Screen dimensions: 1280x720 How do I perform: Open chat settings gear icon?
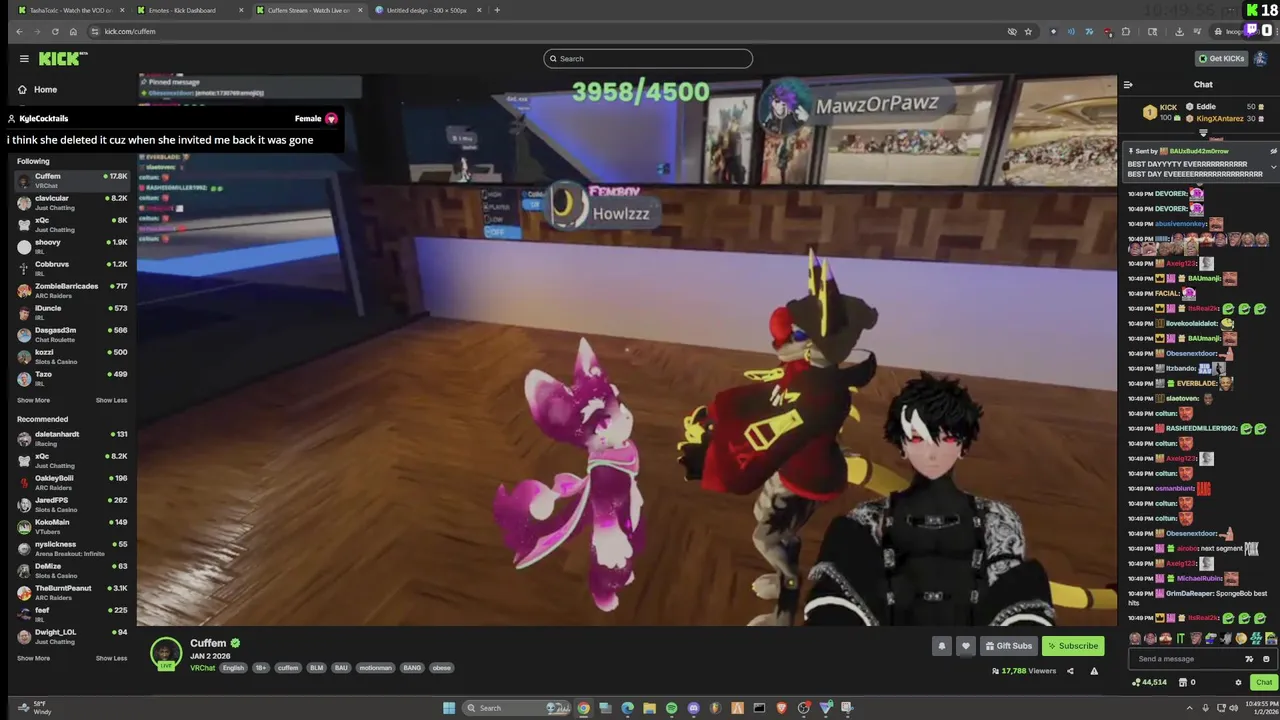click(x=1238, y=682)
